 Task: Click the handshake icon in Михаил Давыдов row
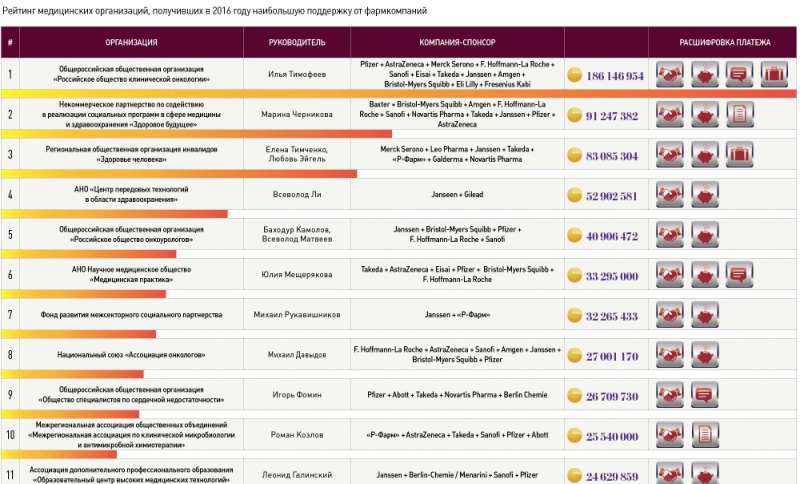coord(670,355)
